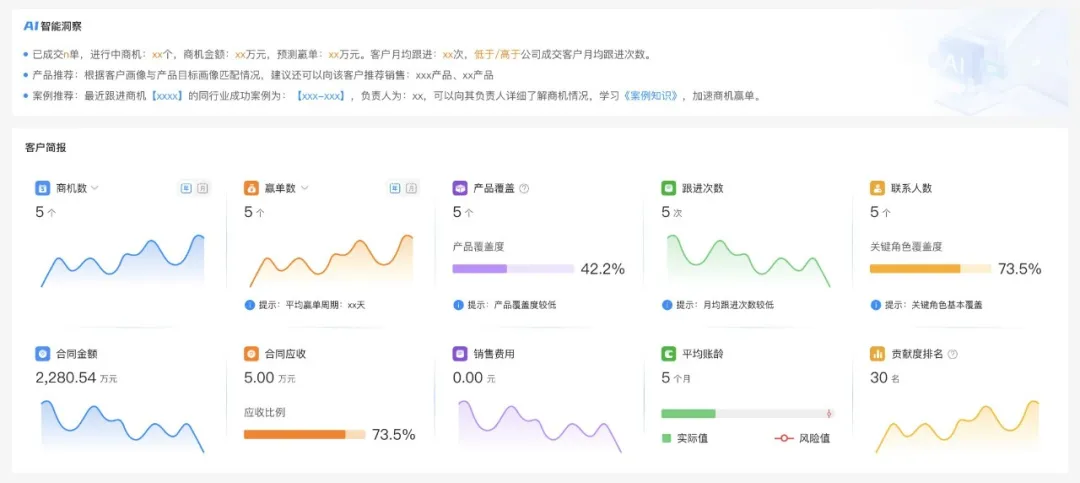Click the 销售费用 purple icon
This screenshot has height=483, width=1080.
point(460,354)
